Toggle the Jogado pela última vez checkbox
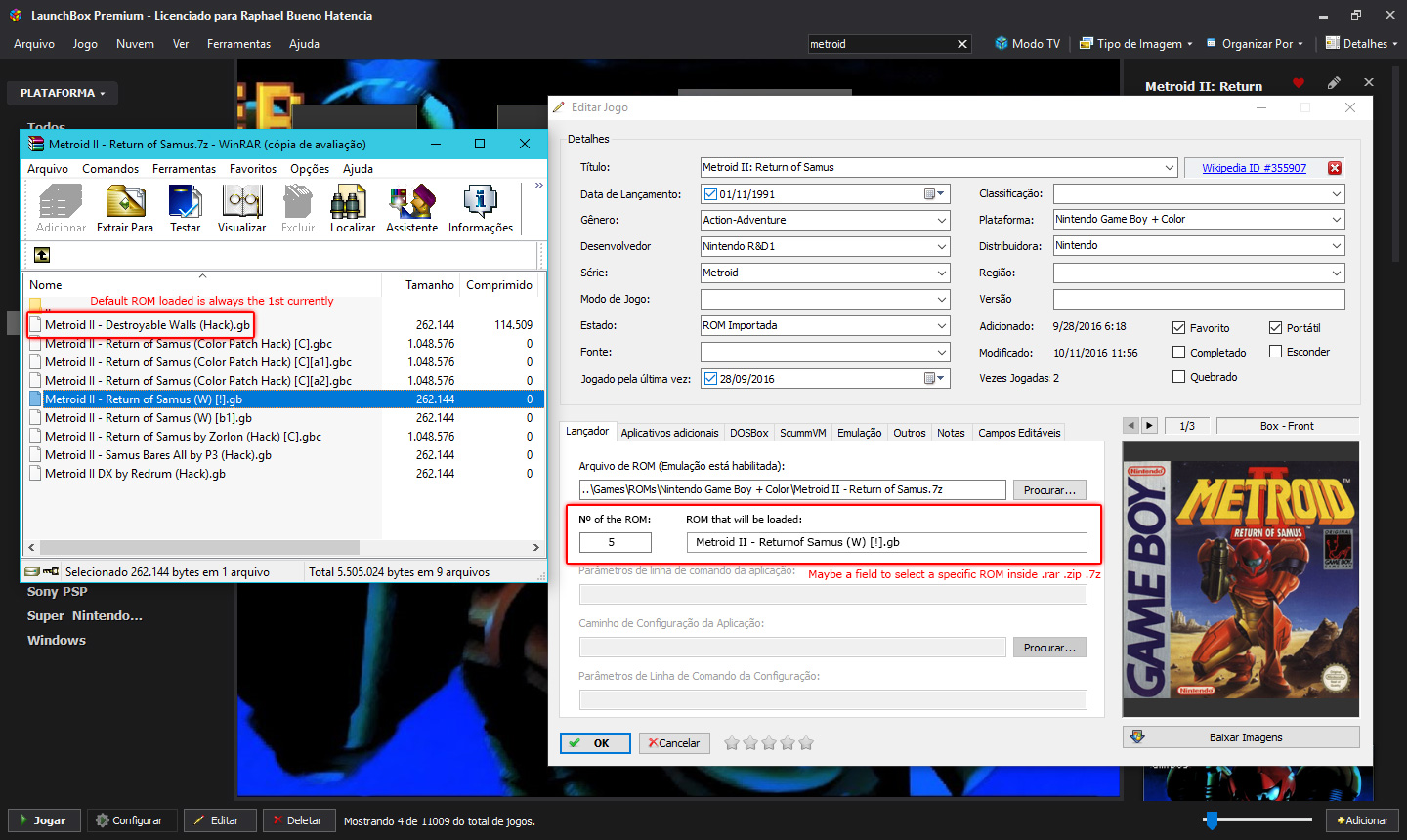1407x840 pixels. (710, 378)
